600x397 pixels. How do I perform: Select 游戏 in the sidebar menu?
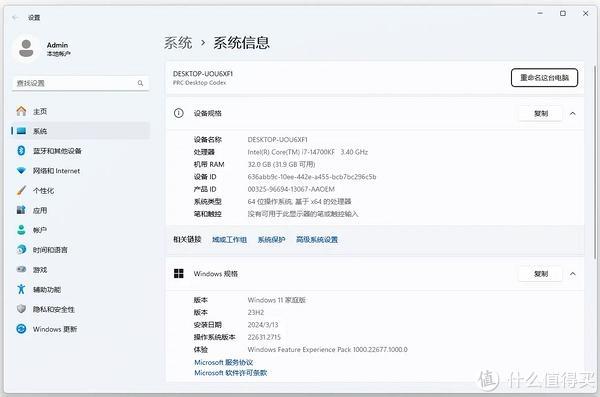[x=80, y=270]
